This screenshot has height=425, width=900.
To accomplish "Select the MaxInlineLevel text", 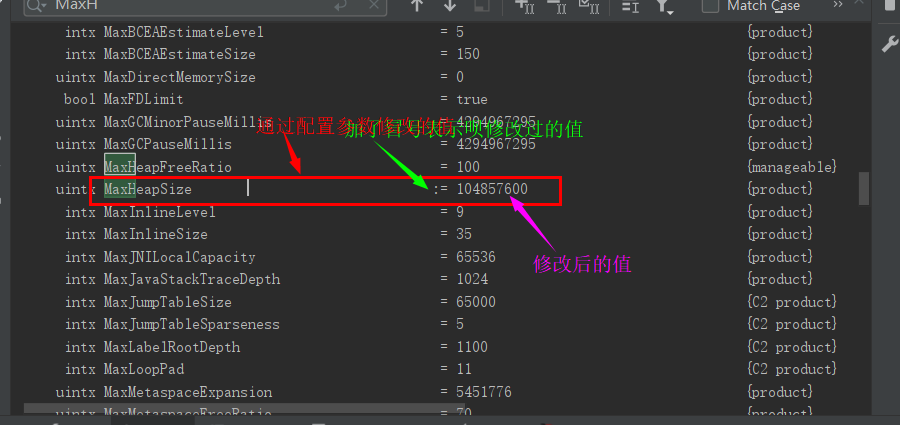I will click(160, 212).
